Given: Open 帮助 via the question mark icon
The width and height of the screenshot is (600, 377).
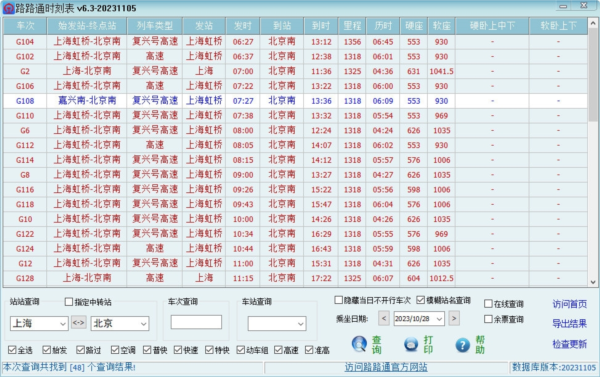Looking at the screenshot, I should coord(462,345).
